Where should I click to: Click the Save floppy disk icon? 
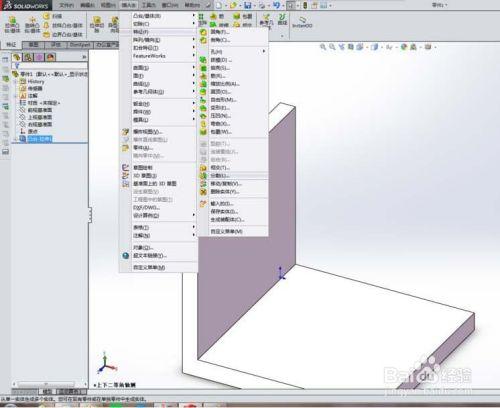(248, 5)
